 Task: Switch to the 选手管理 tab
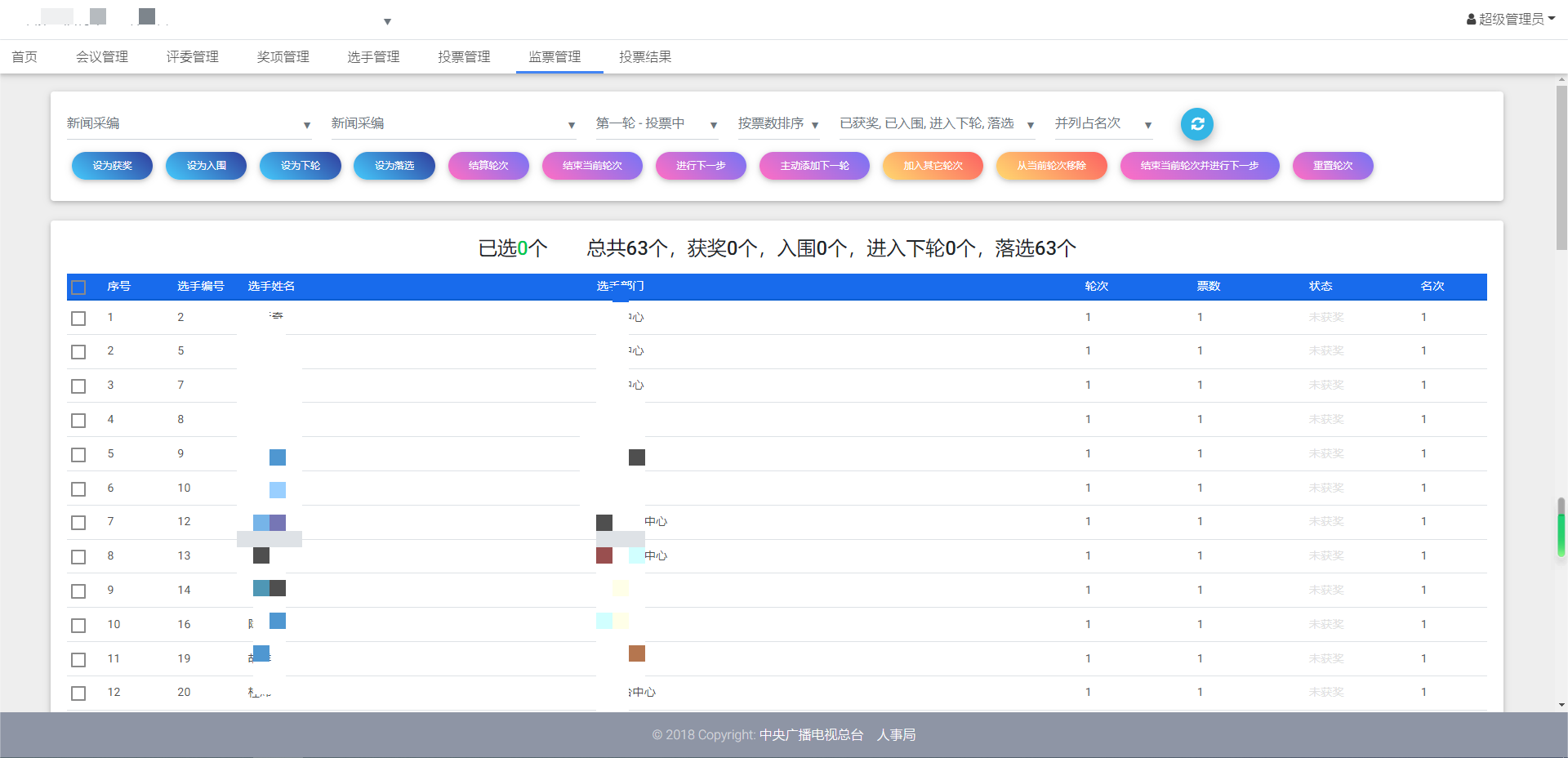(x=374, y=57)
